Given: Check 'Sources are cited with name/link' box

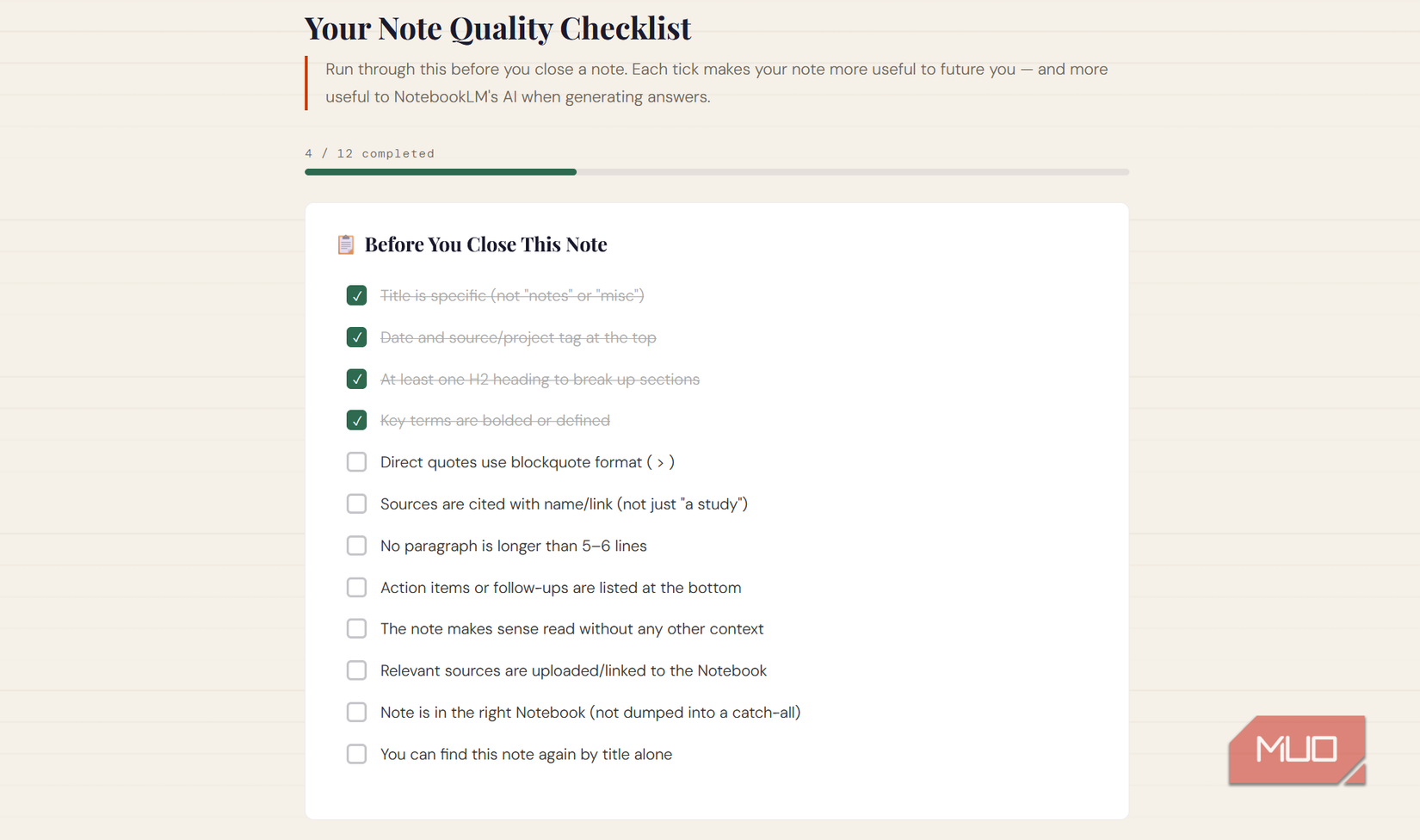Looking at the screenshot, I should [x=356, y=504].
